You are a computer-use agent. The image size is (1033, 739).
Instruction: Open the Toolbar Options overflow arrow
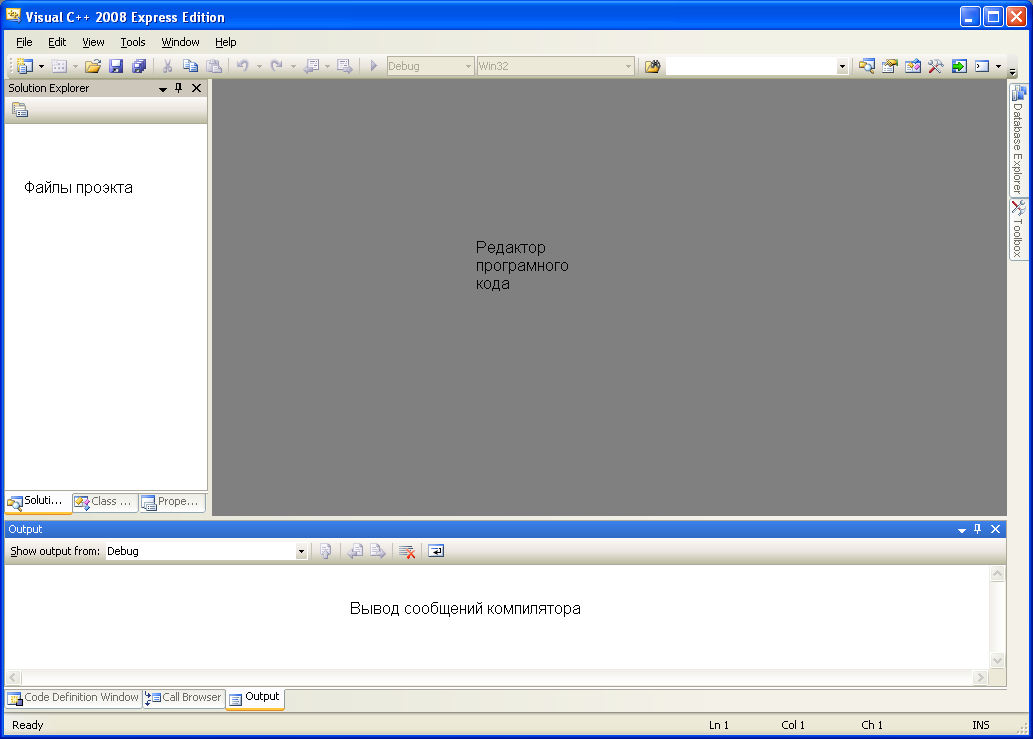tap(1013, 71)
